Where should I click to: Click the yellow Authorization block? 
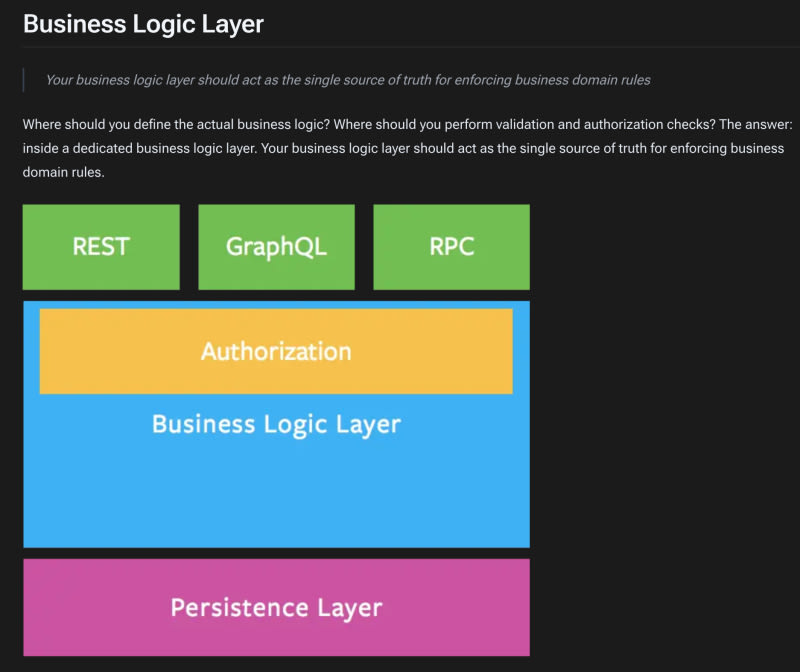[276, 351]
